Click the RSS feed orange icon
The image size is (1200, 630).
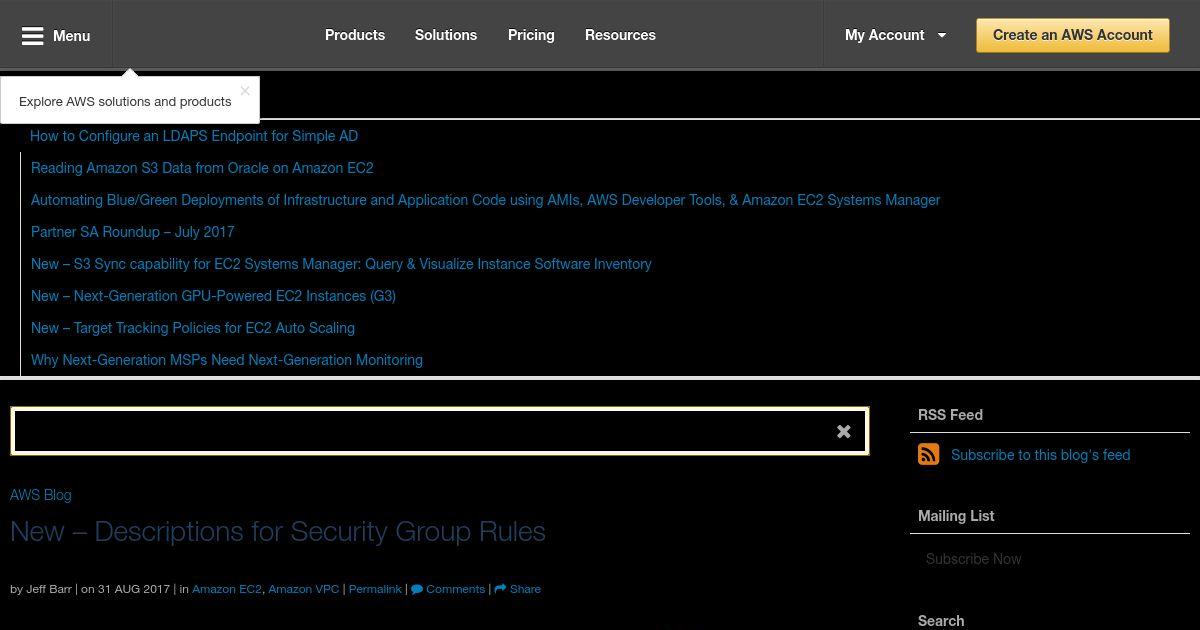coord(929,454)
